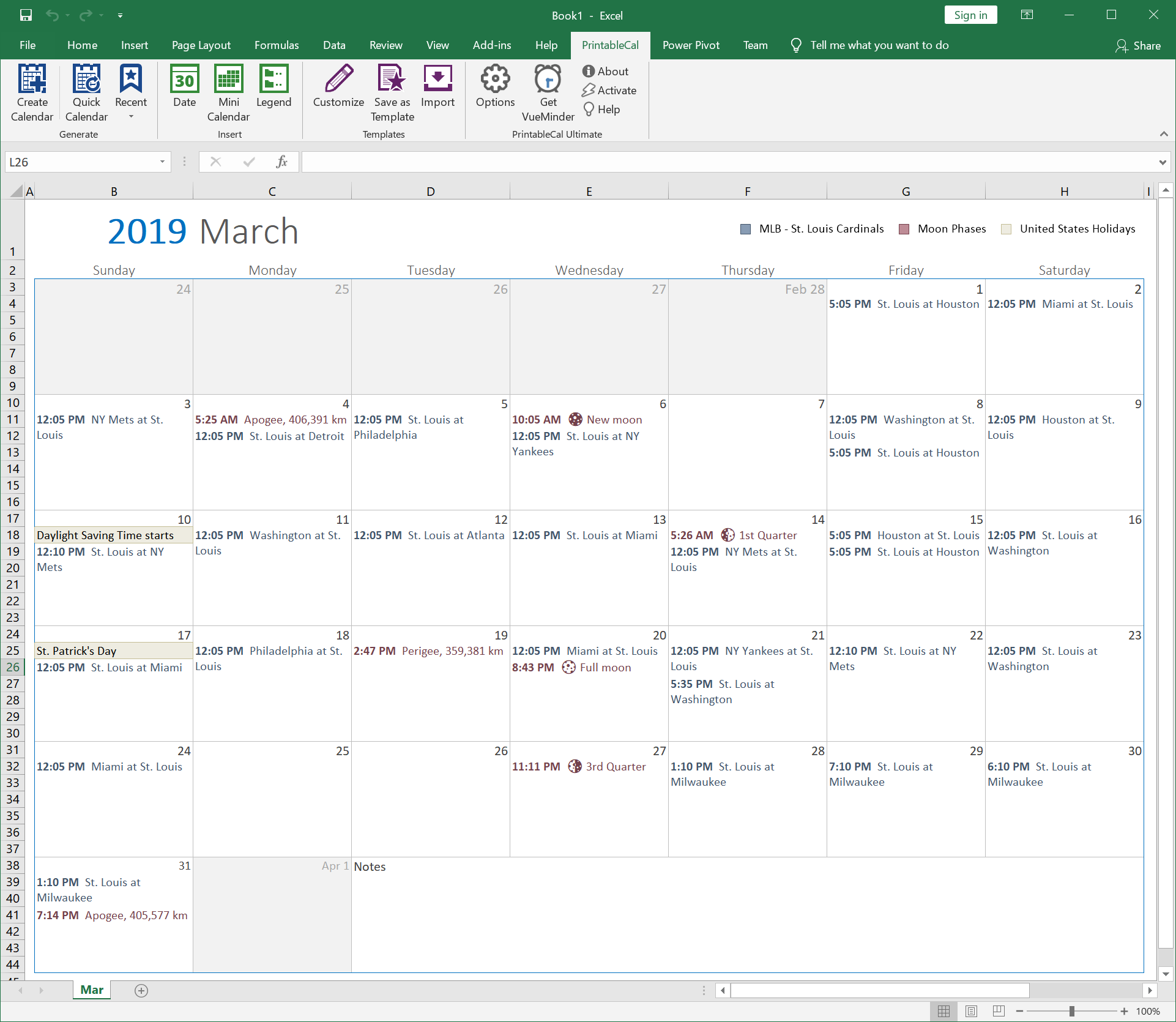Click the 100% zoom level
The width and height of the screenshot is (1176, 1022).
click(1148, 1012)
